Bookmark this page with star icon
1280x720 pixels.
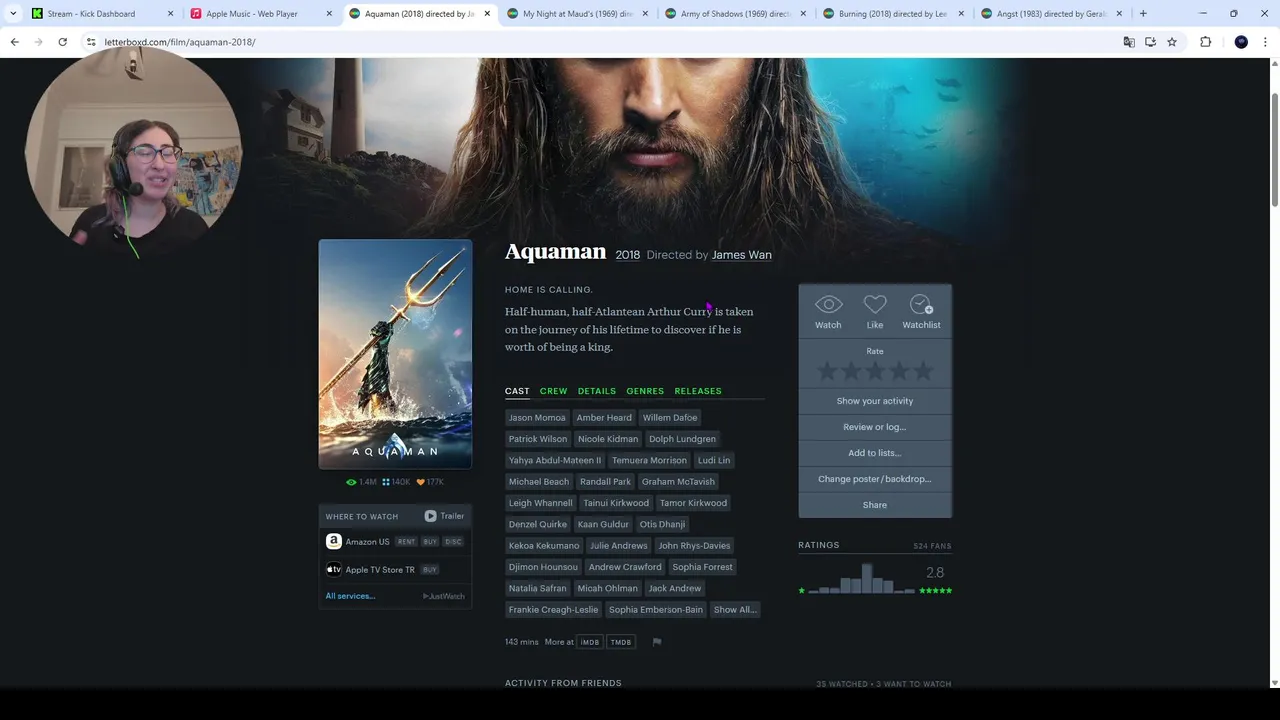tap(1172, 42)
